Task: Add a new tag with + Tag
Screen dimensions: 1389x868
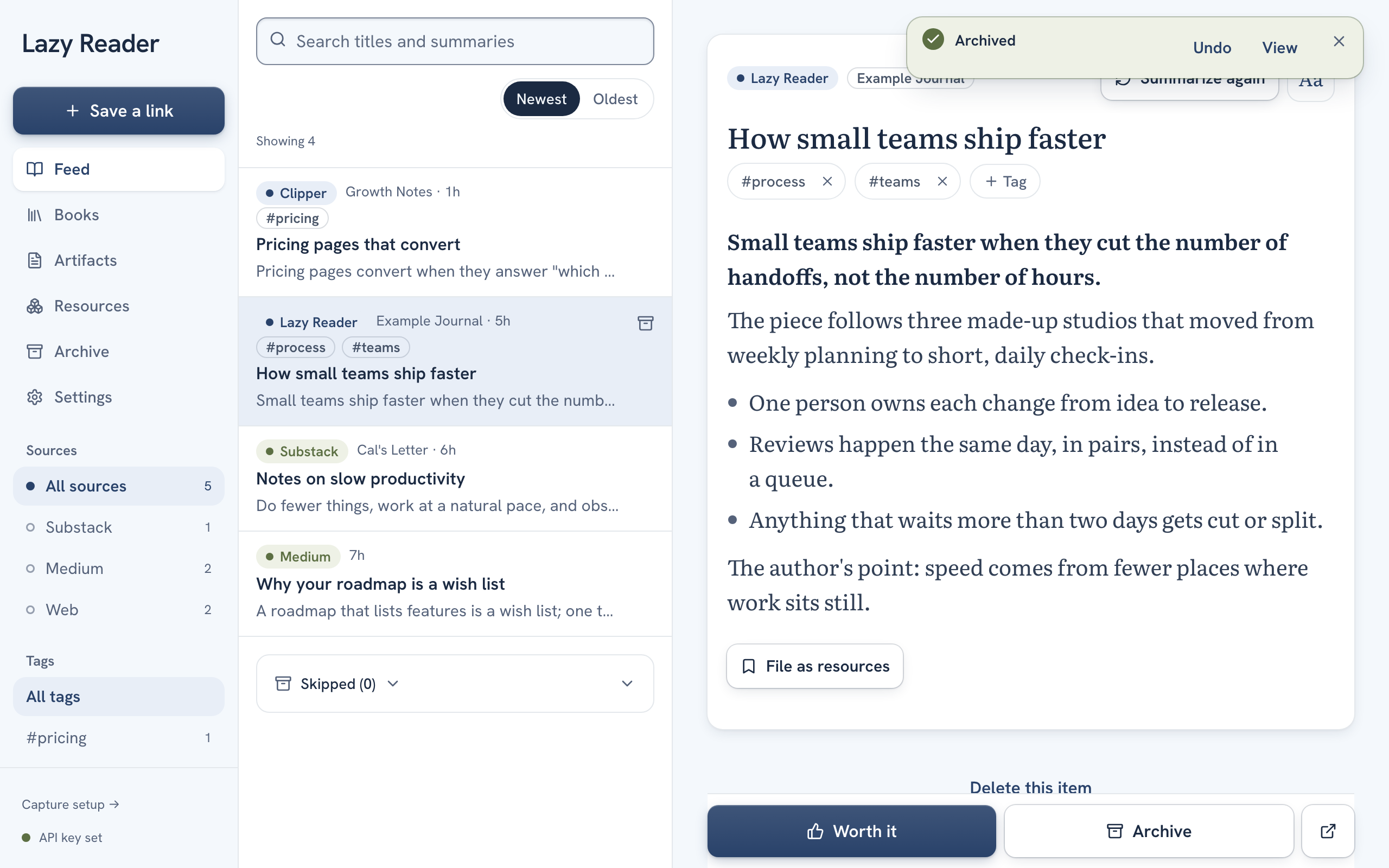Action: [x=1004, y=181]
